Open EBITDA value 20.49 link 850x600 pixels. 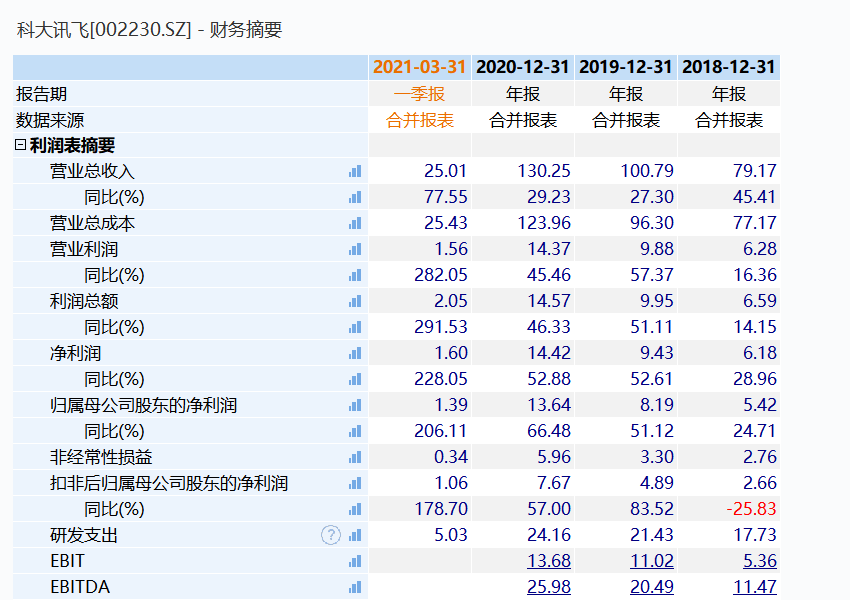pos(652,587)
